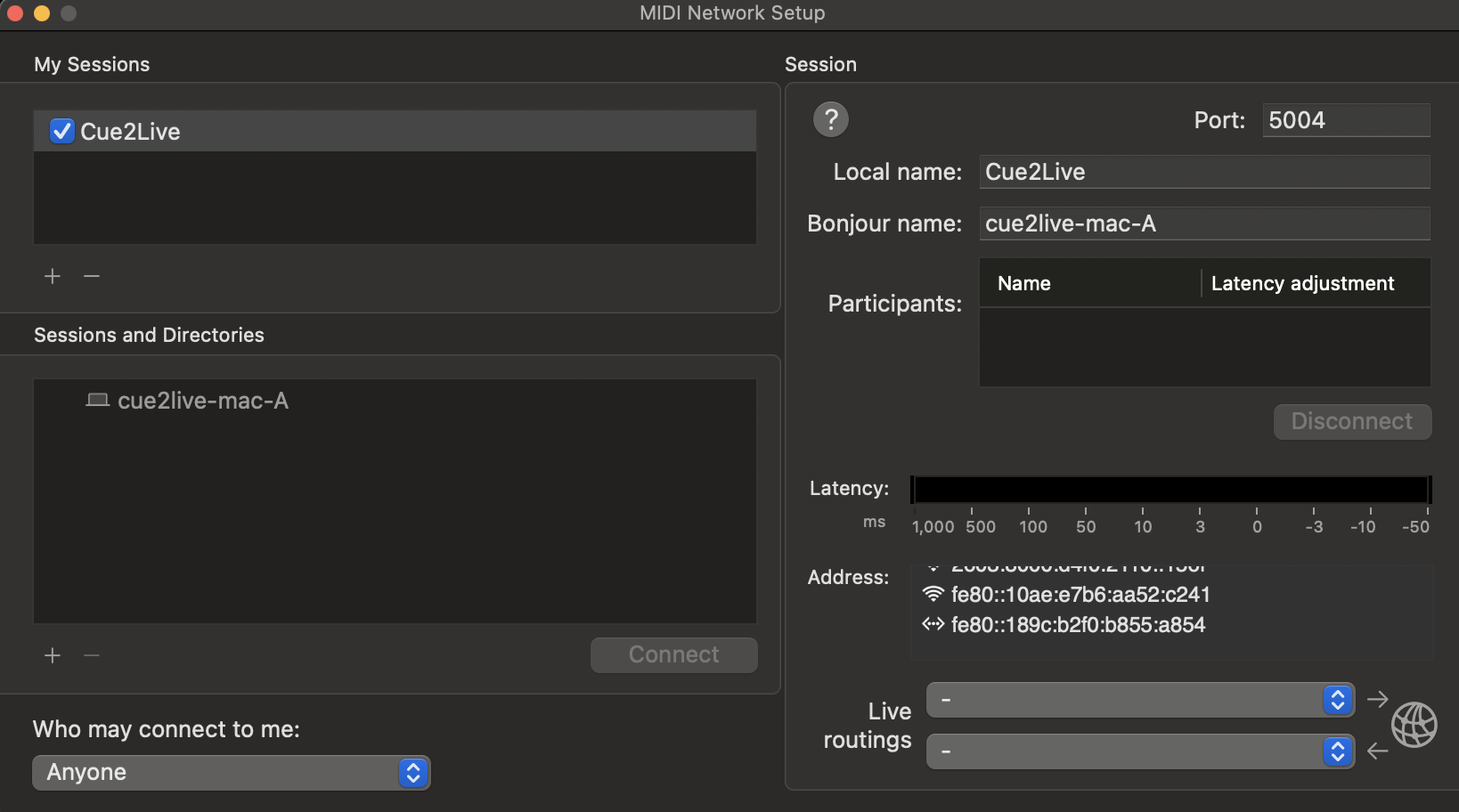The height and width of the screenshot is (812, 1459).
Task: Click the minus button below Sessions and Directories
Action: (92, 656)
